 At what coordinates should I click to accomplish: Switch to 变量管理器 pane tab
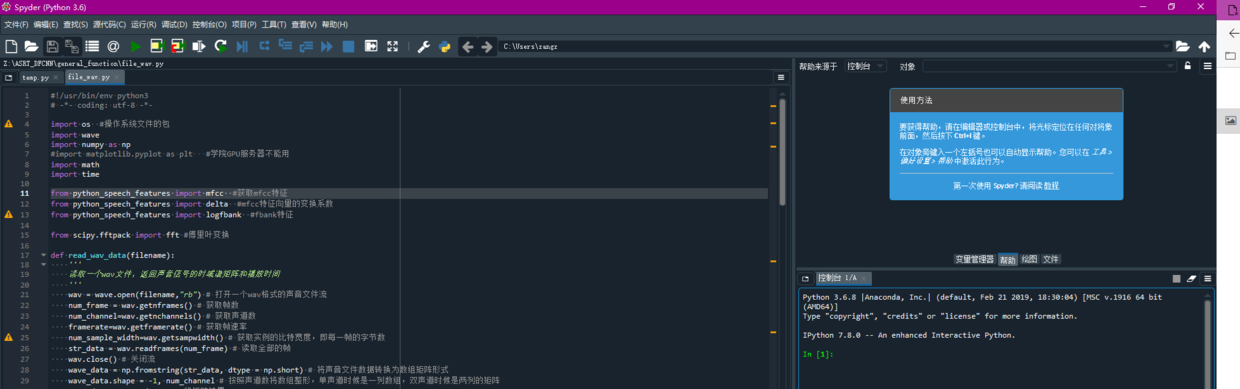pos(974,259)
